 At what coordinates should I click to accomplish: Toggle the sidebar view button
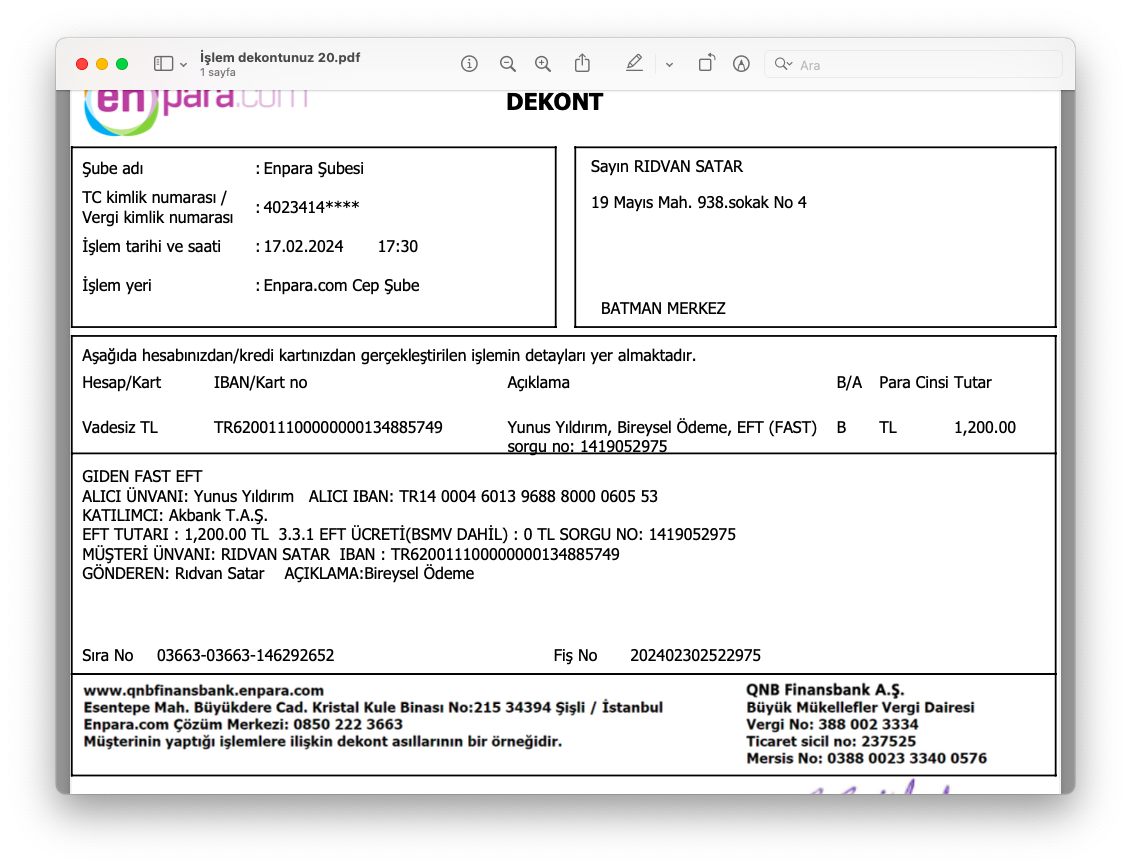point(163,64)
